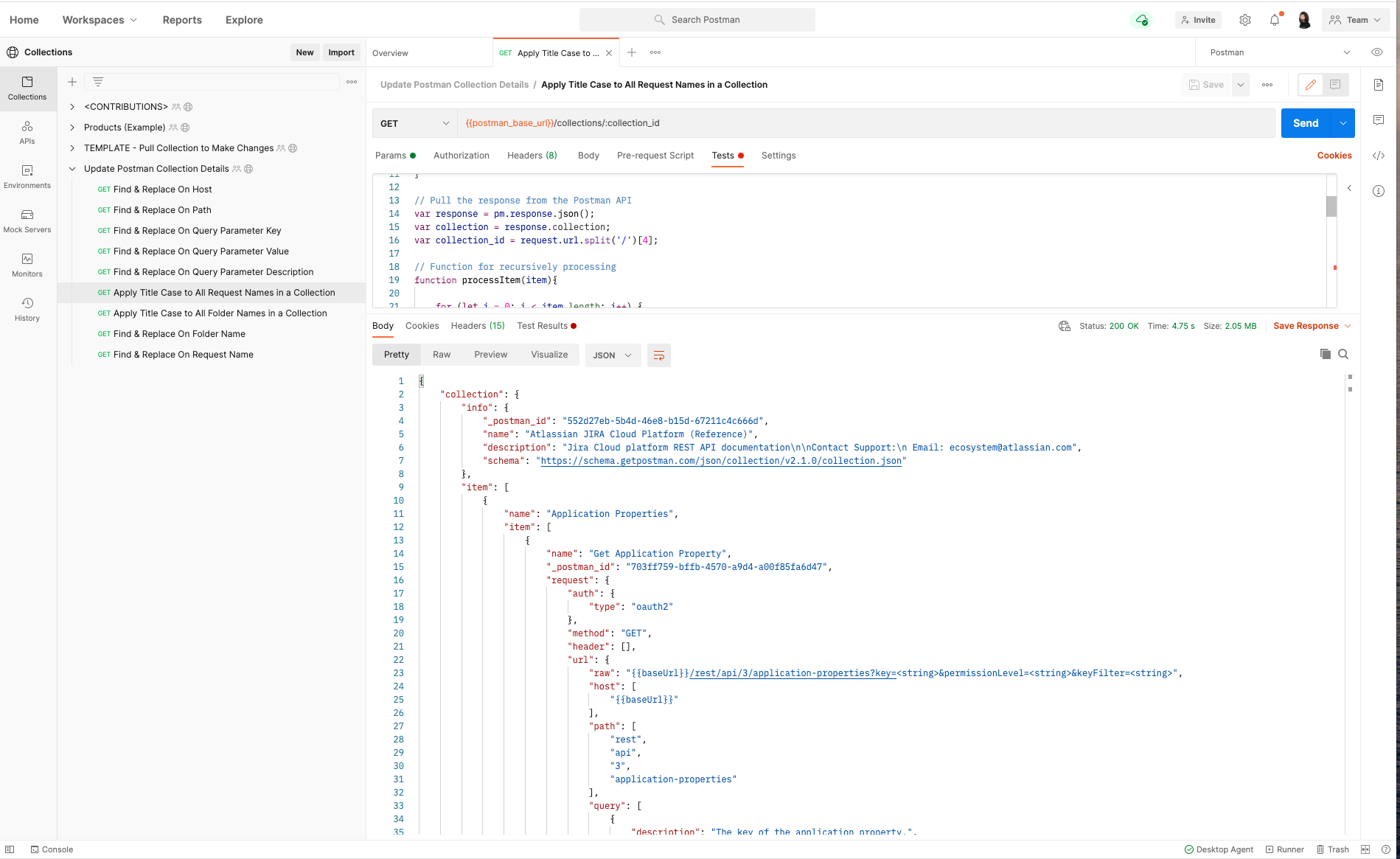
Task: Open the collection schema URL link
Action: [x=722, y=460]
